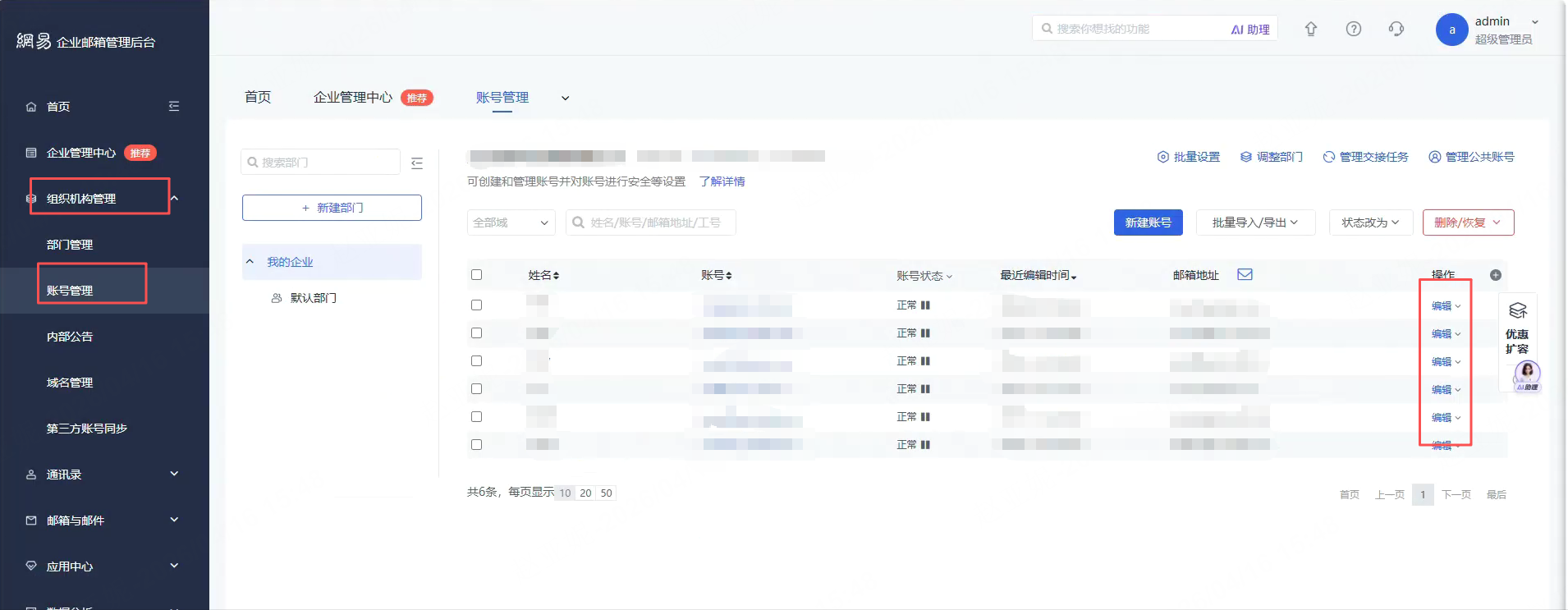1568x610 pixels.
Task: Click the 应用中心 icon in sidebar
Action: [31, 566]
